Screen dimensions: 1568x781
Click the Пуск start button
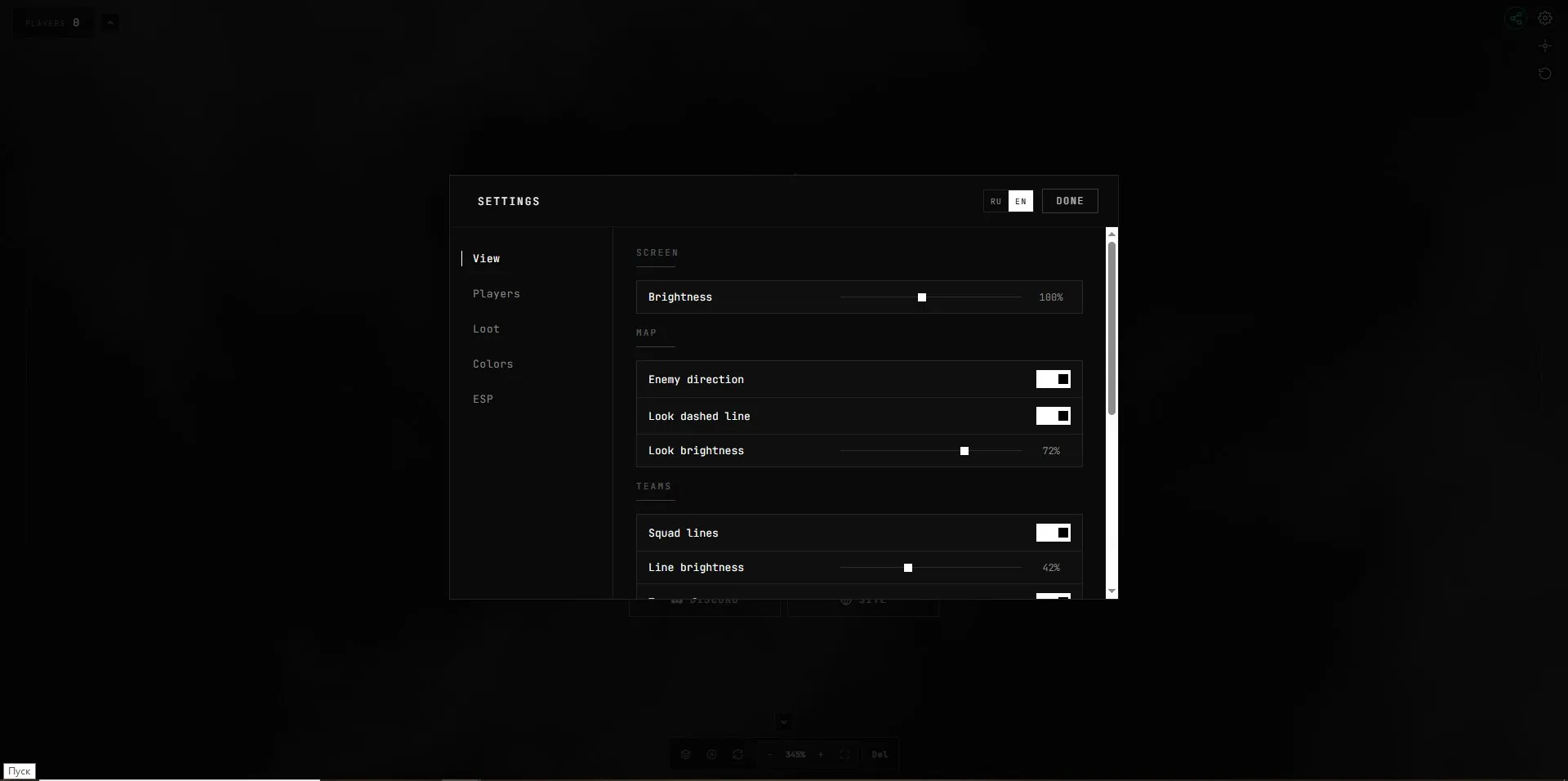20,771
